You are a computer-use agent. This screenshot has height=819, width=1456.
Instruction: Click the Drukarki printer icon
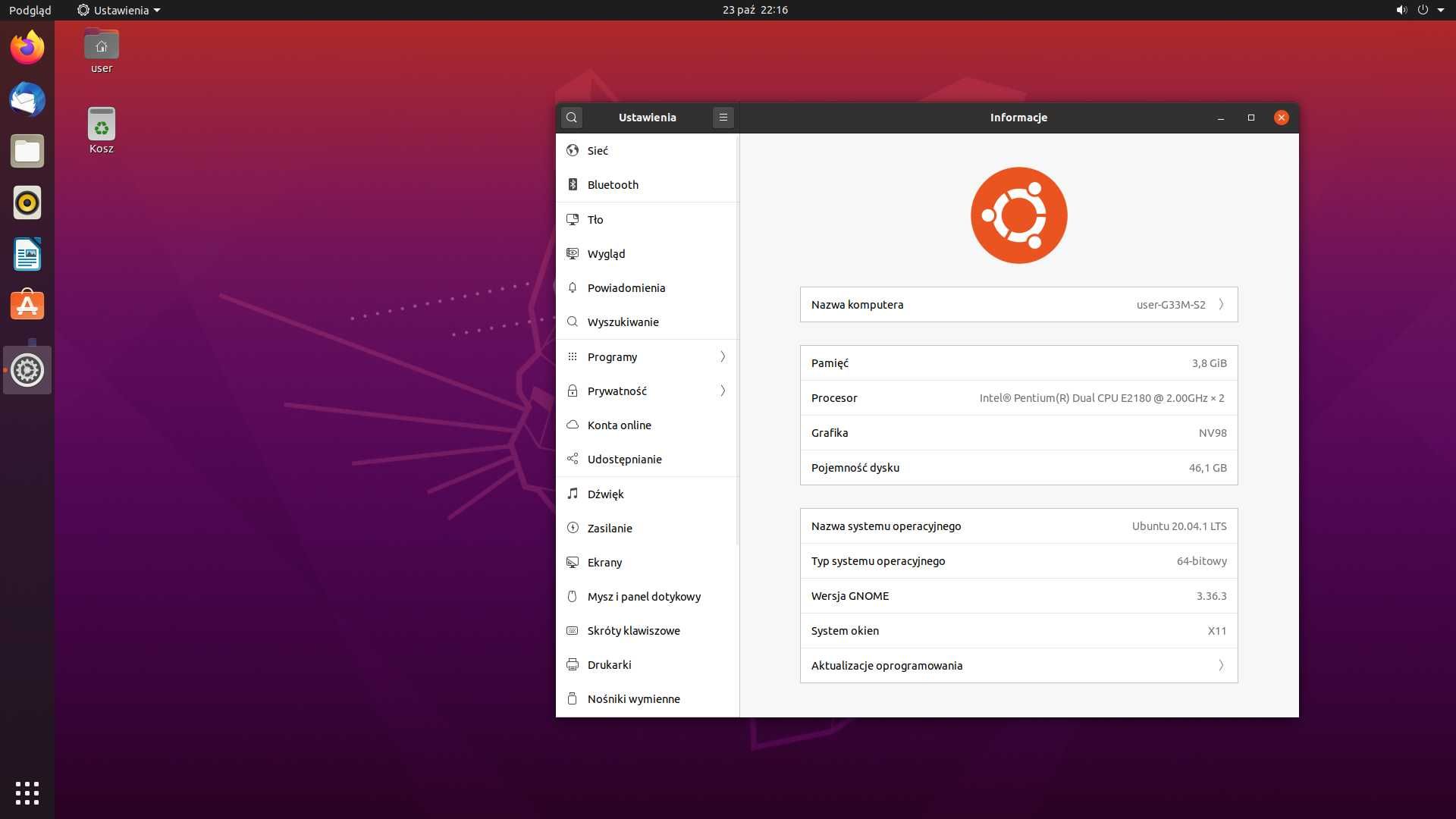click(573, 664)
